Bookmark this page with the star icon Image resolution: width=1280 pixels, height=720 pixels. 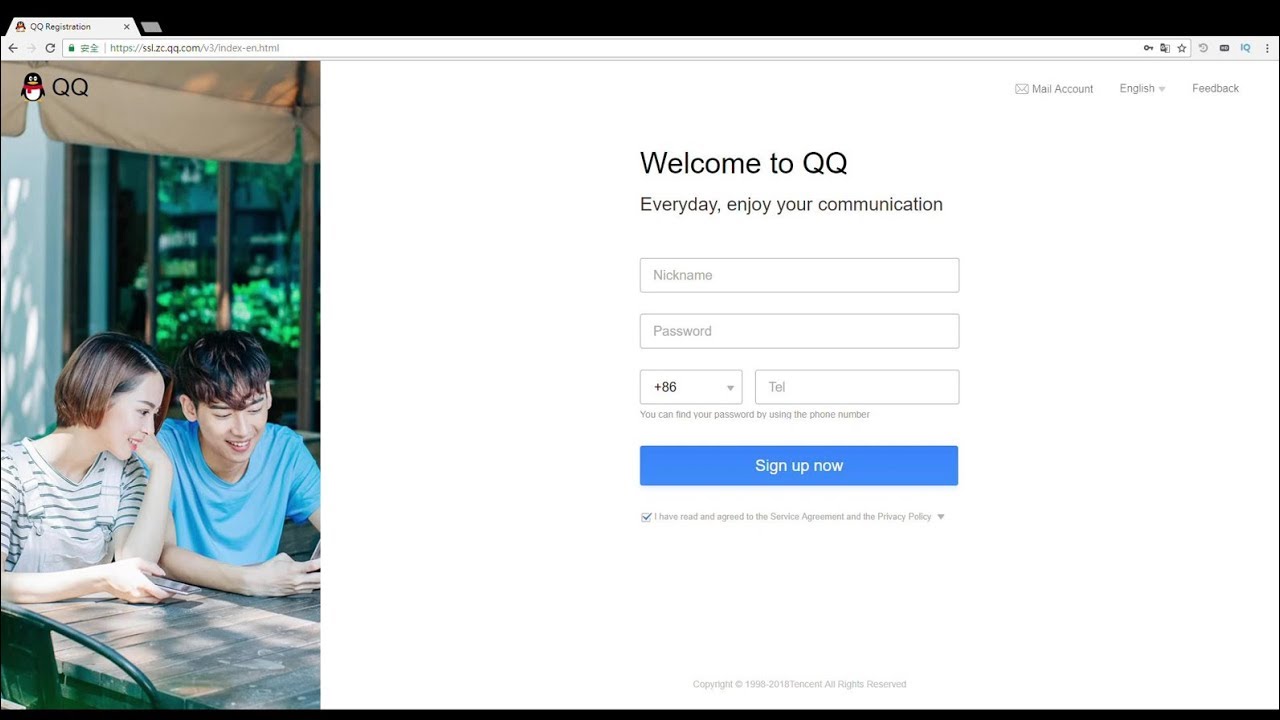point(1181,48)
